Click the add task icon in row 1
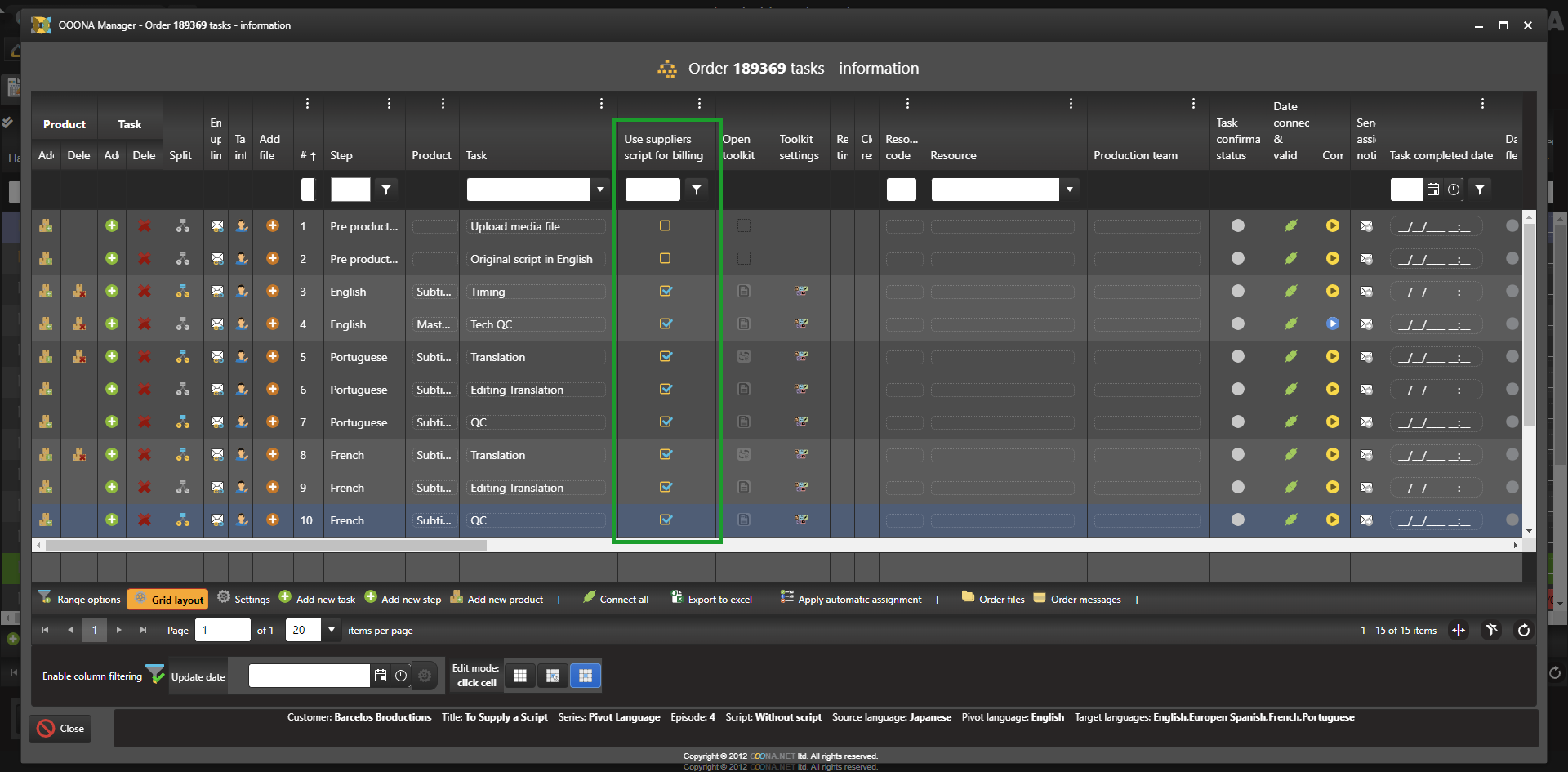 coord(112,226)
